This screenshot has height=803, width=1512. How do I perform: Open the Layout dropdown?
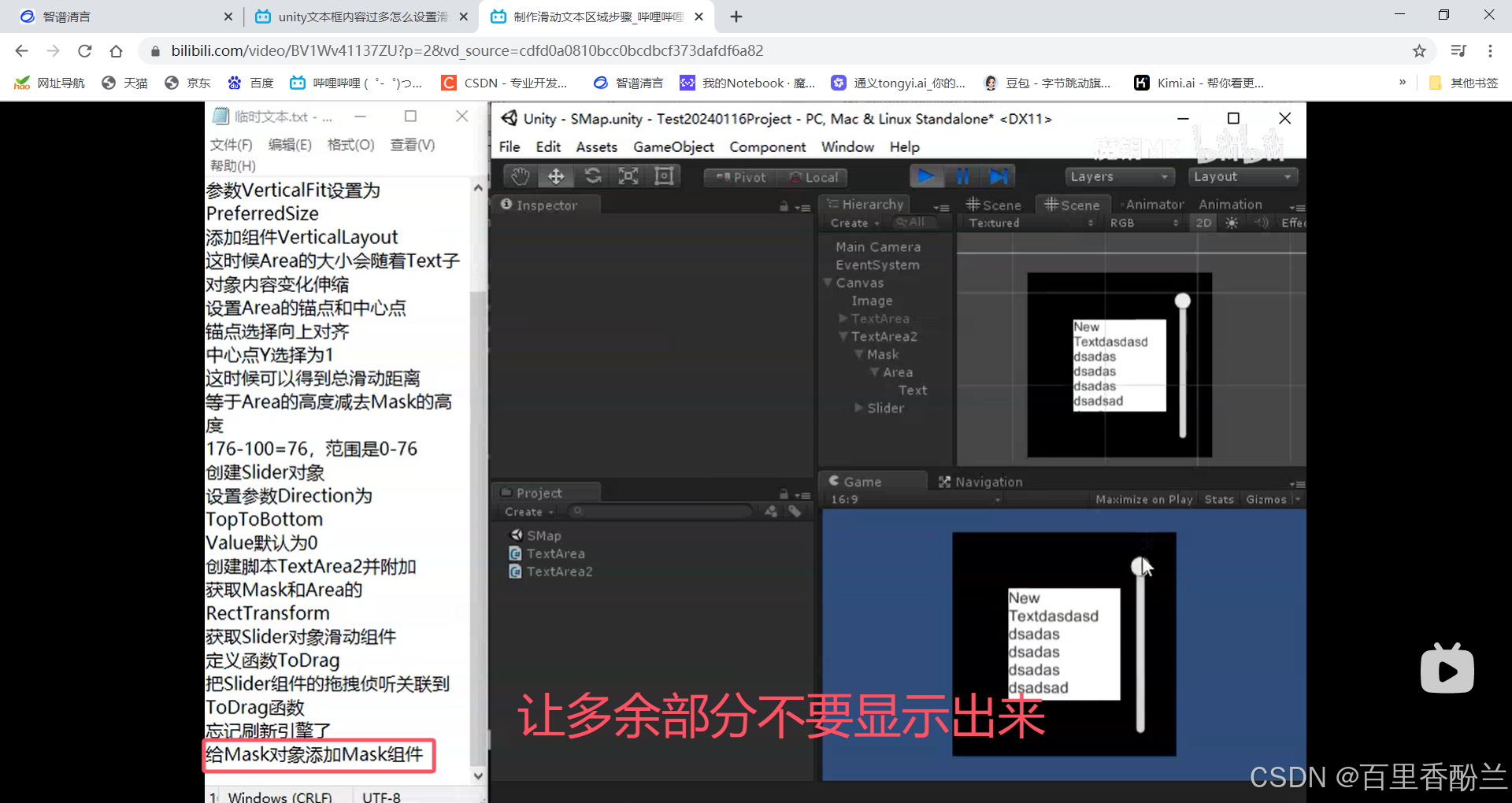1242,176
